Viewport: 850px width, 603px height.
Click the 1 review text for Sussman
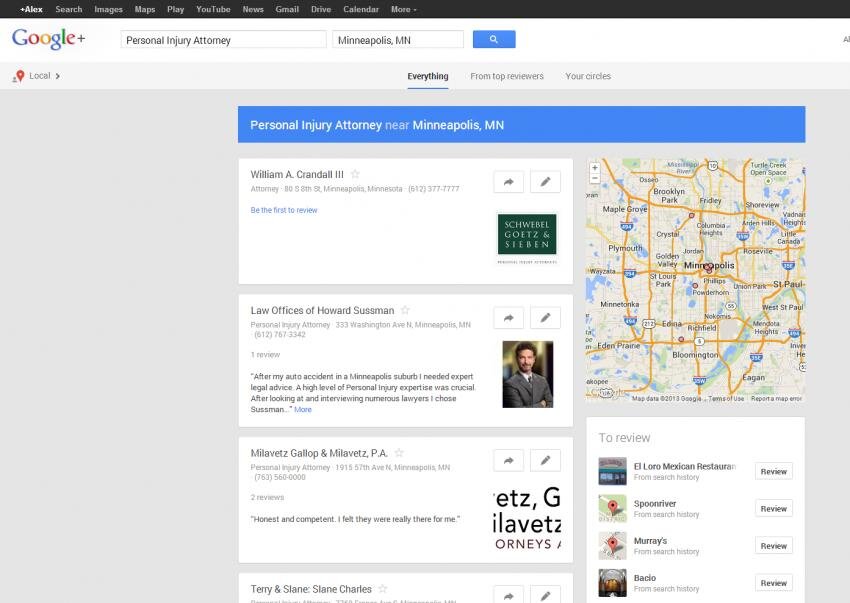point(265,355)
